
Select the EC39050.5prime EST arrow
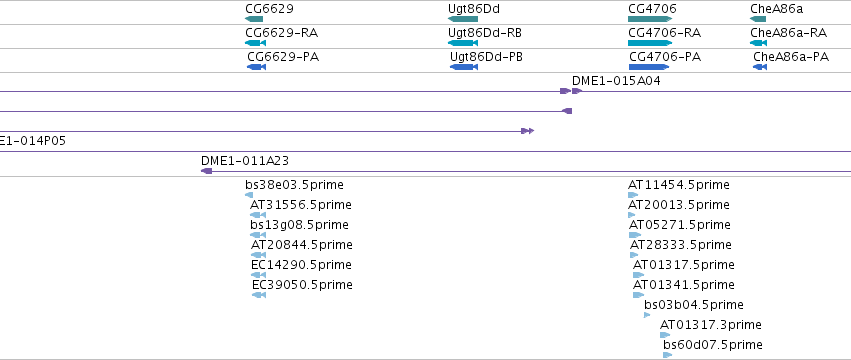tap(259, 295)
